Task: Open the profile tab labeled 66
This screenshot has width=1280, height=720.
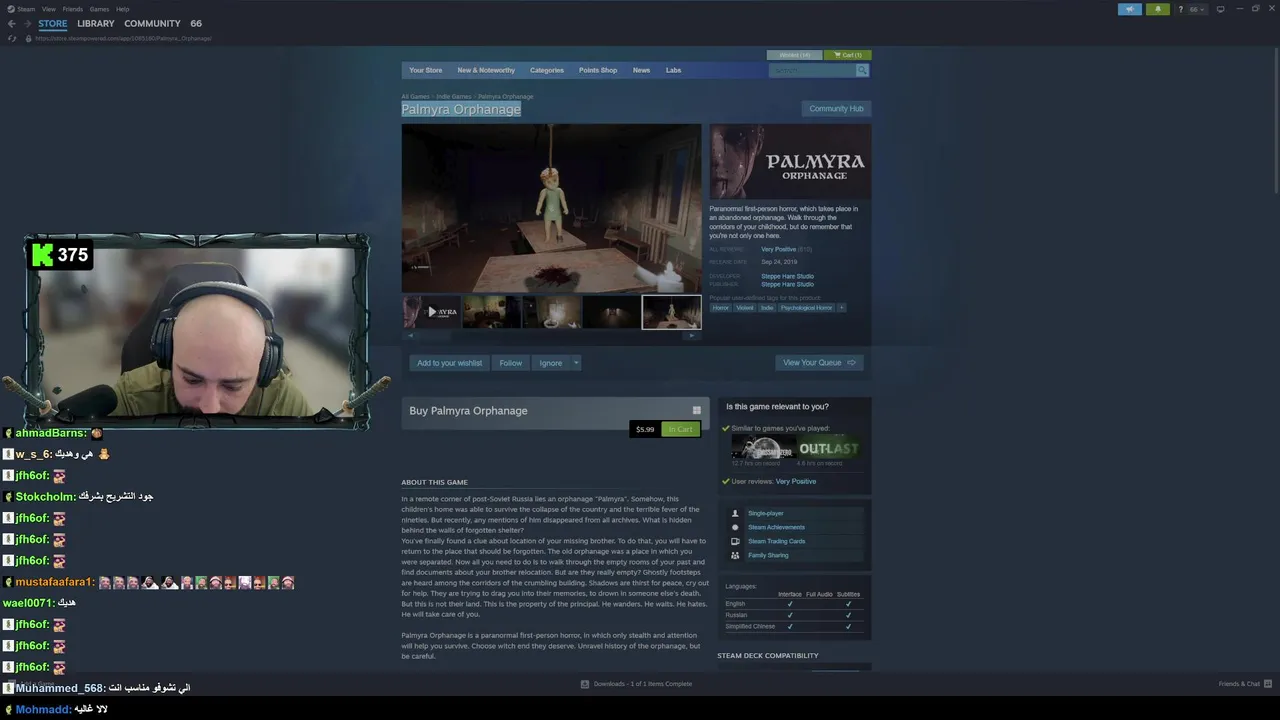Action: [196, 24]
